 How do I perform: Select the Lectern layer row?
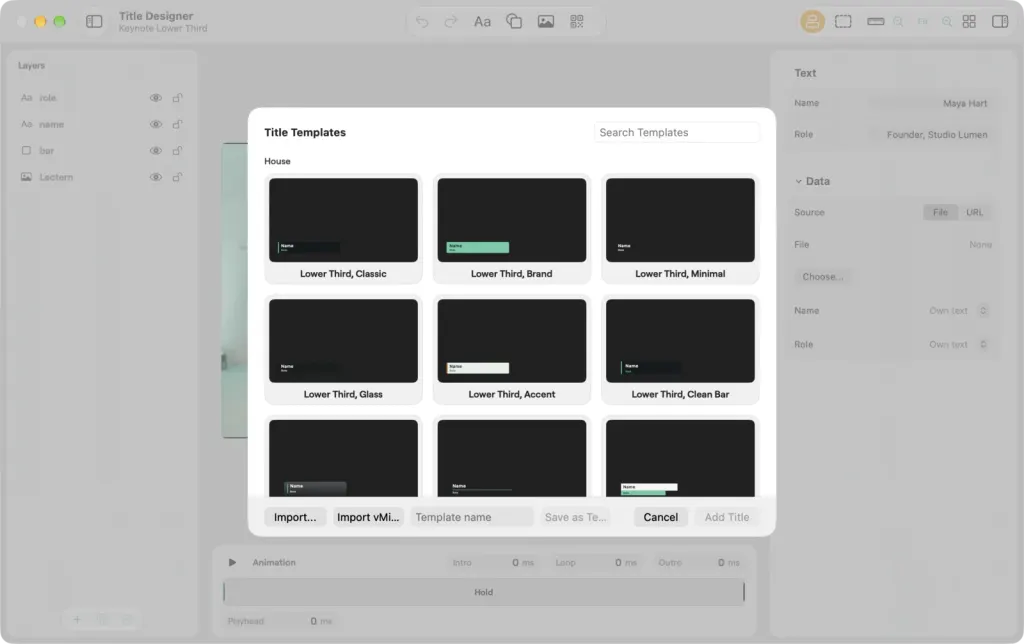(x=101, y=177)
